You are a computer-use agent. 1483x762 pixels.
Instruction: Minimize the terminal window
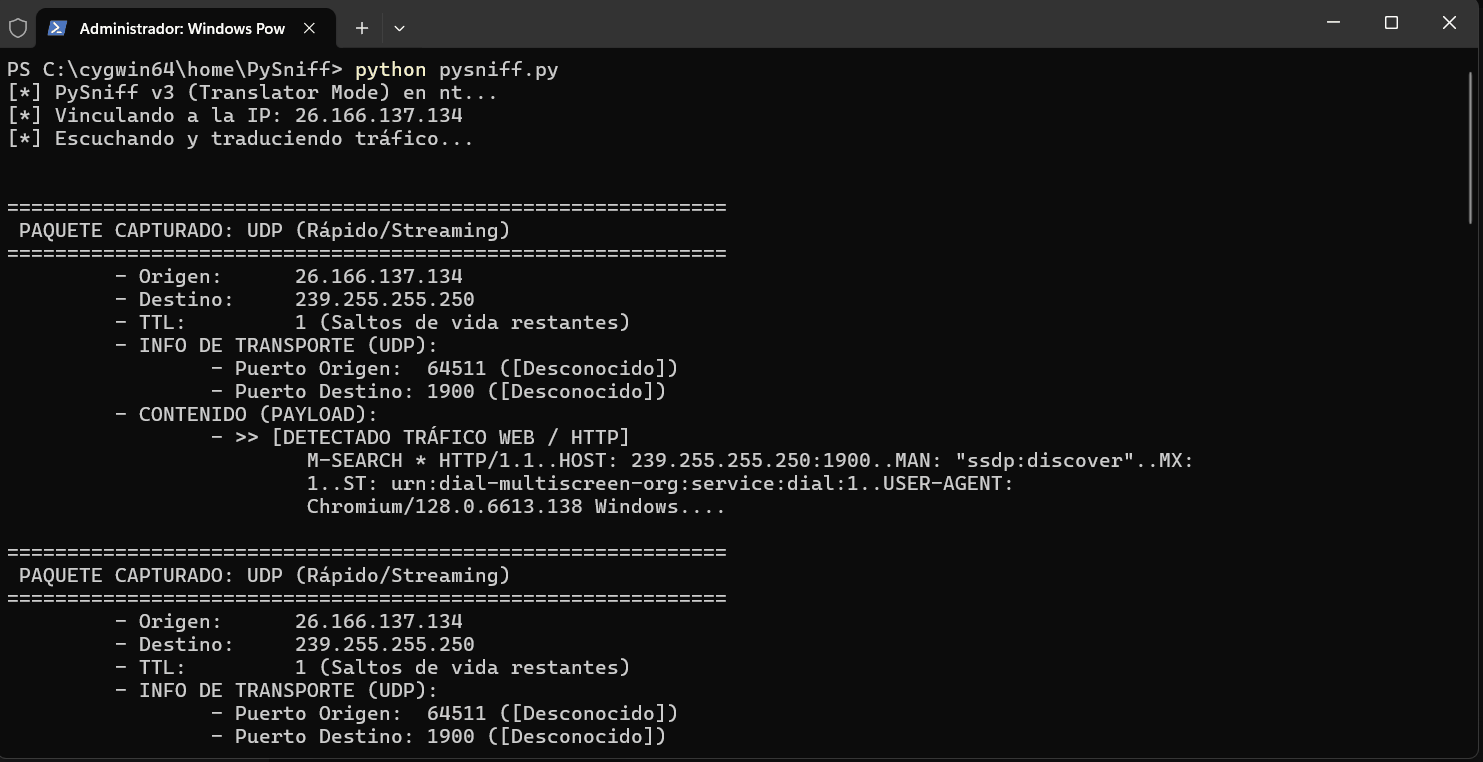click(x=1333, y=23)
